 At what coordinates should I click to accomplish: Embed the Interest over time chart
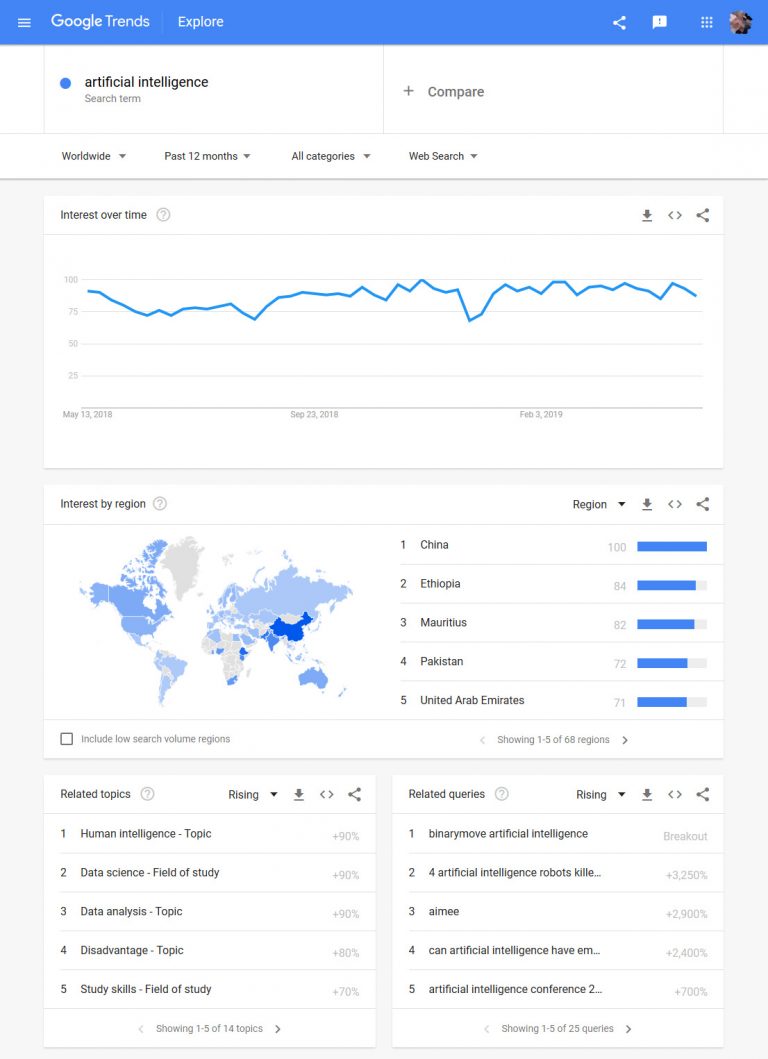(x=675, y=215)
